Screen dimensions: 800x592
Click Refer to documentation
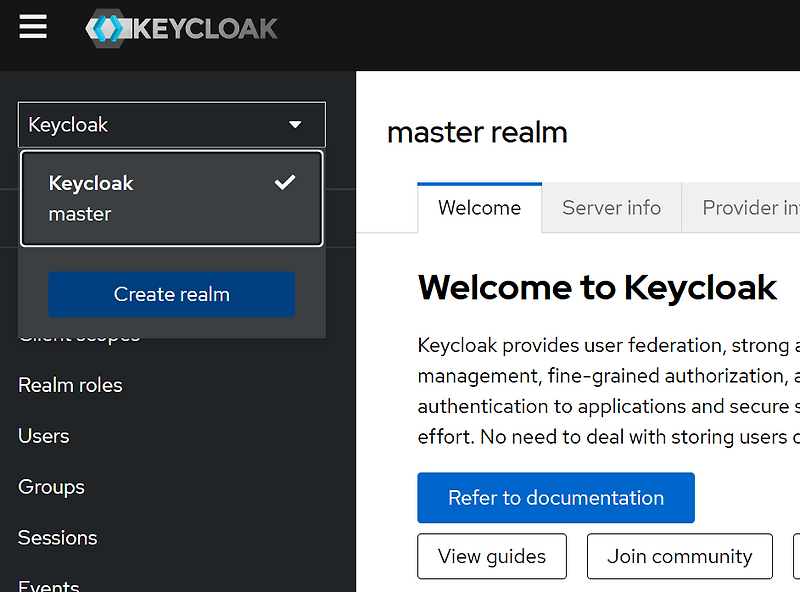[x=555, y=497]
